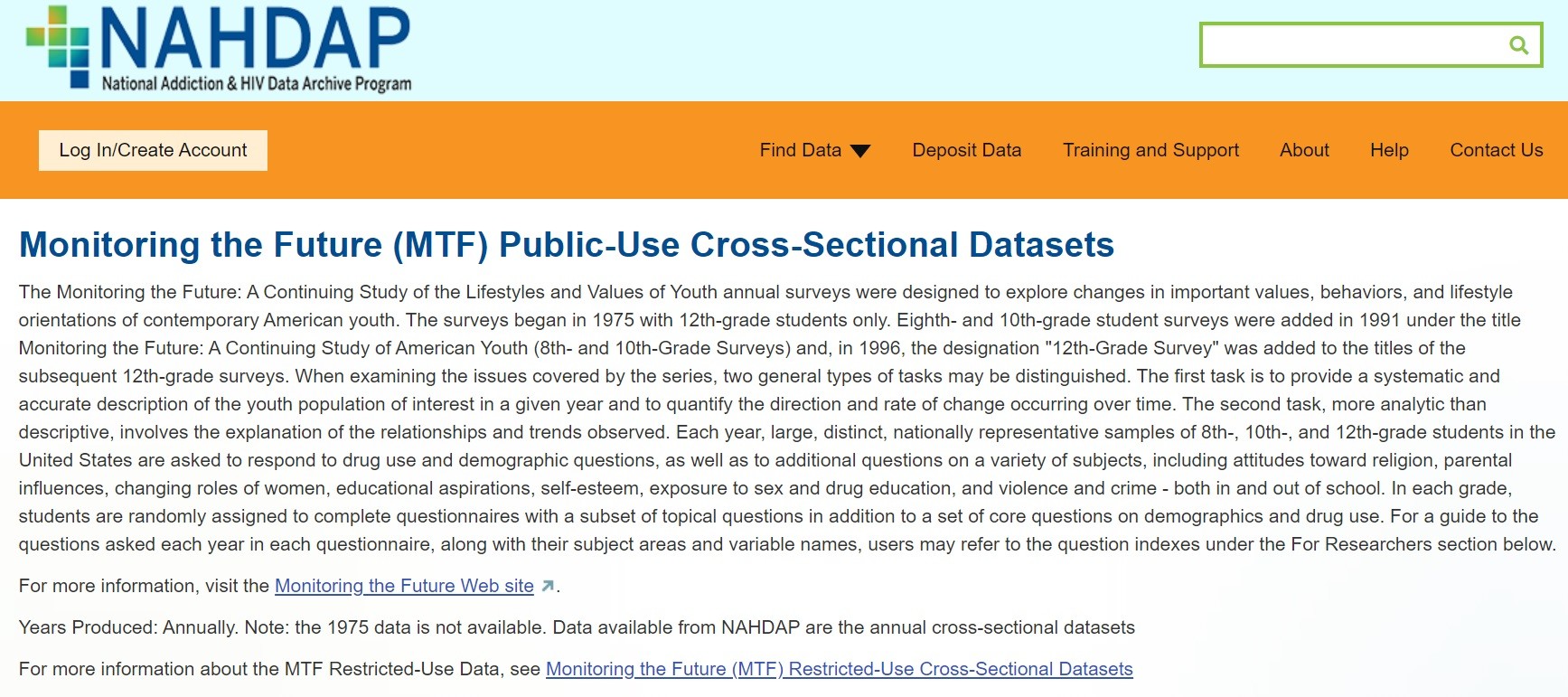Image resolution: width=1568 pixels, height=697 pixels.
Task: Go to Training and Support
Action: 1150,150
